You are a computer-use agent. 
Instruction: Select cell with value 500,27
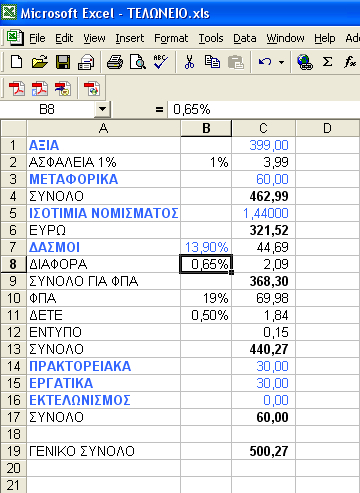263,451
